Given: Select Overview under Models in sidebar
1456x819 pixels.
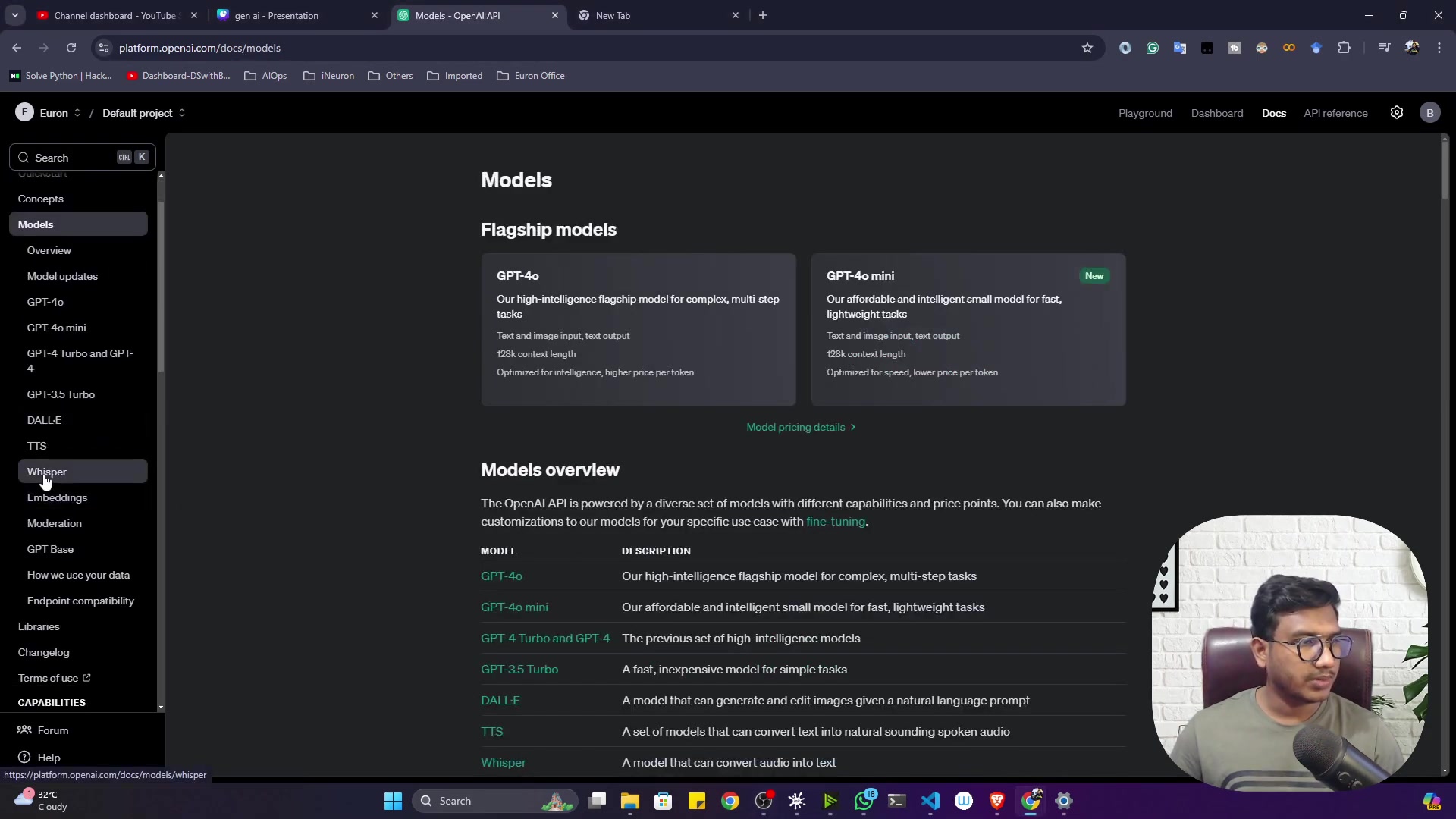Looking at the screenshot, I should [83, 250].
